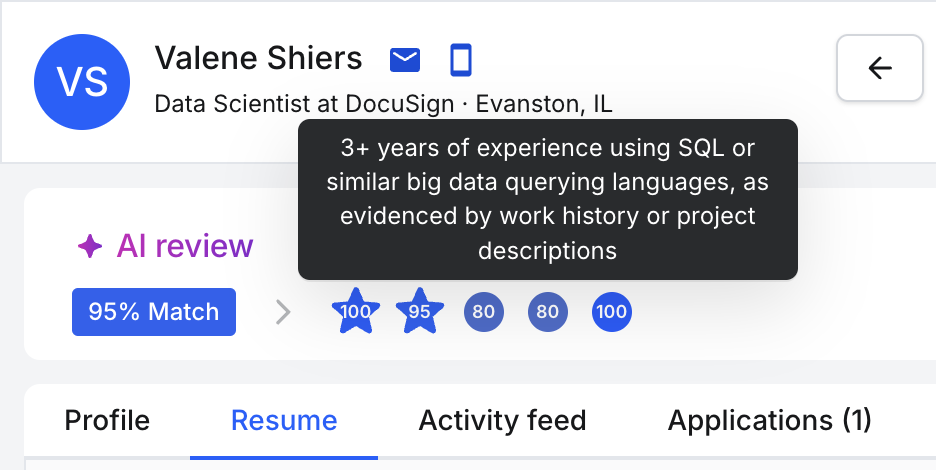Click the email envelope icon beside Valene Shiers
936x470 pixels.
coord(405,60)
